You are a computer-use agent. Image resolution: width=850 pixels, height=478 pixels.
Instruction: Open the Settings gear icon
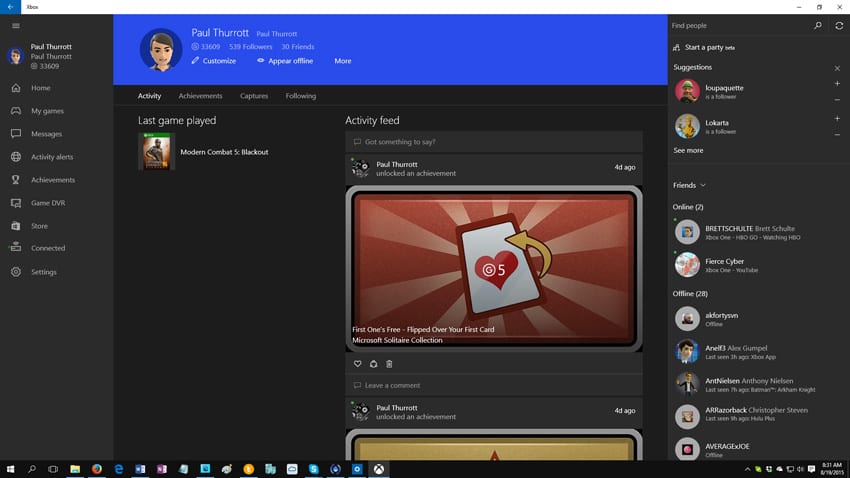[x=16, y=272]
